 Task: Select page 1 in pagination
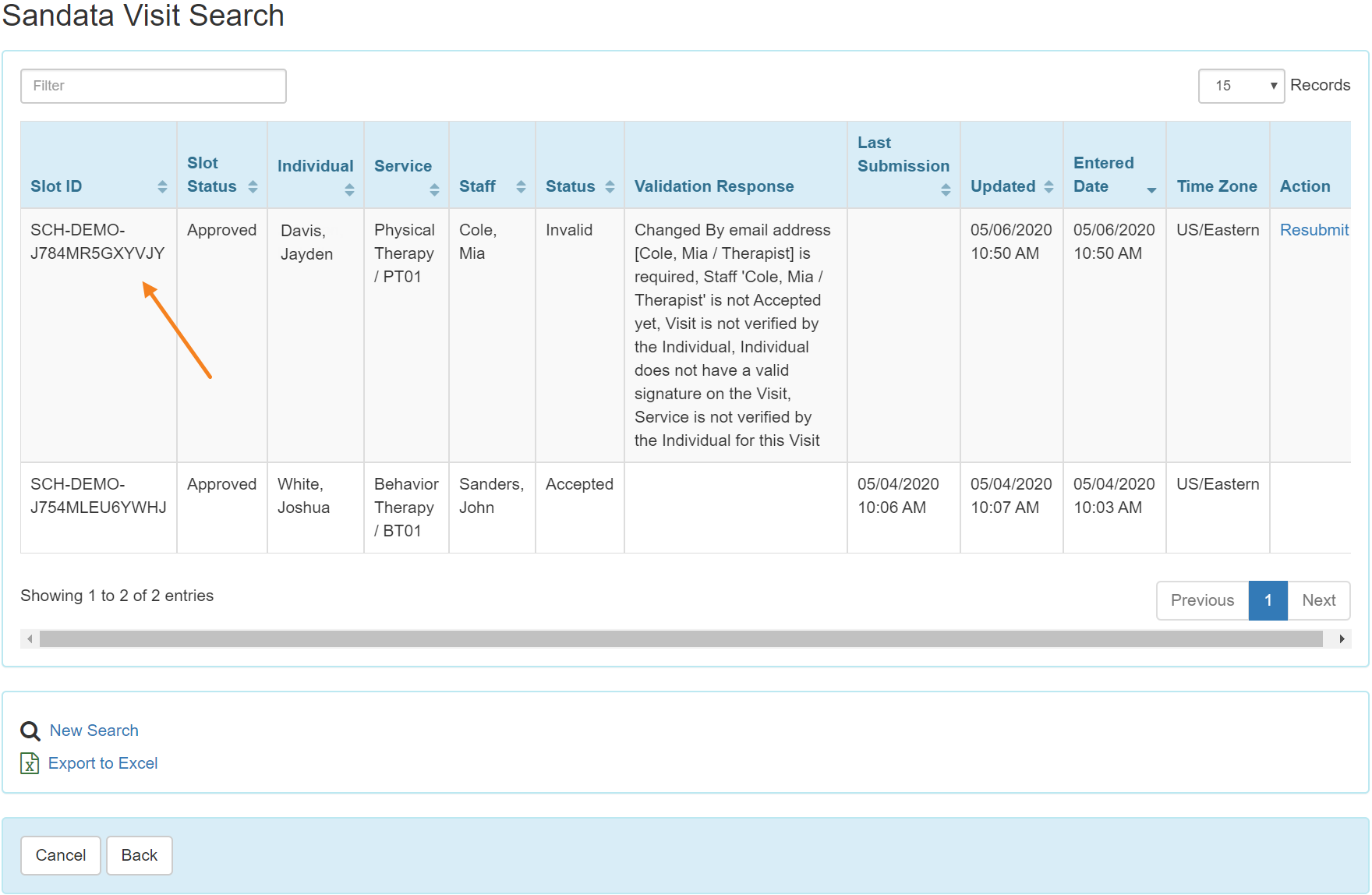[1268, 600]
